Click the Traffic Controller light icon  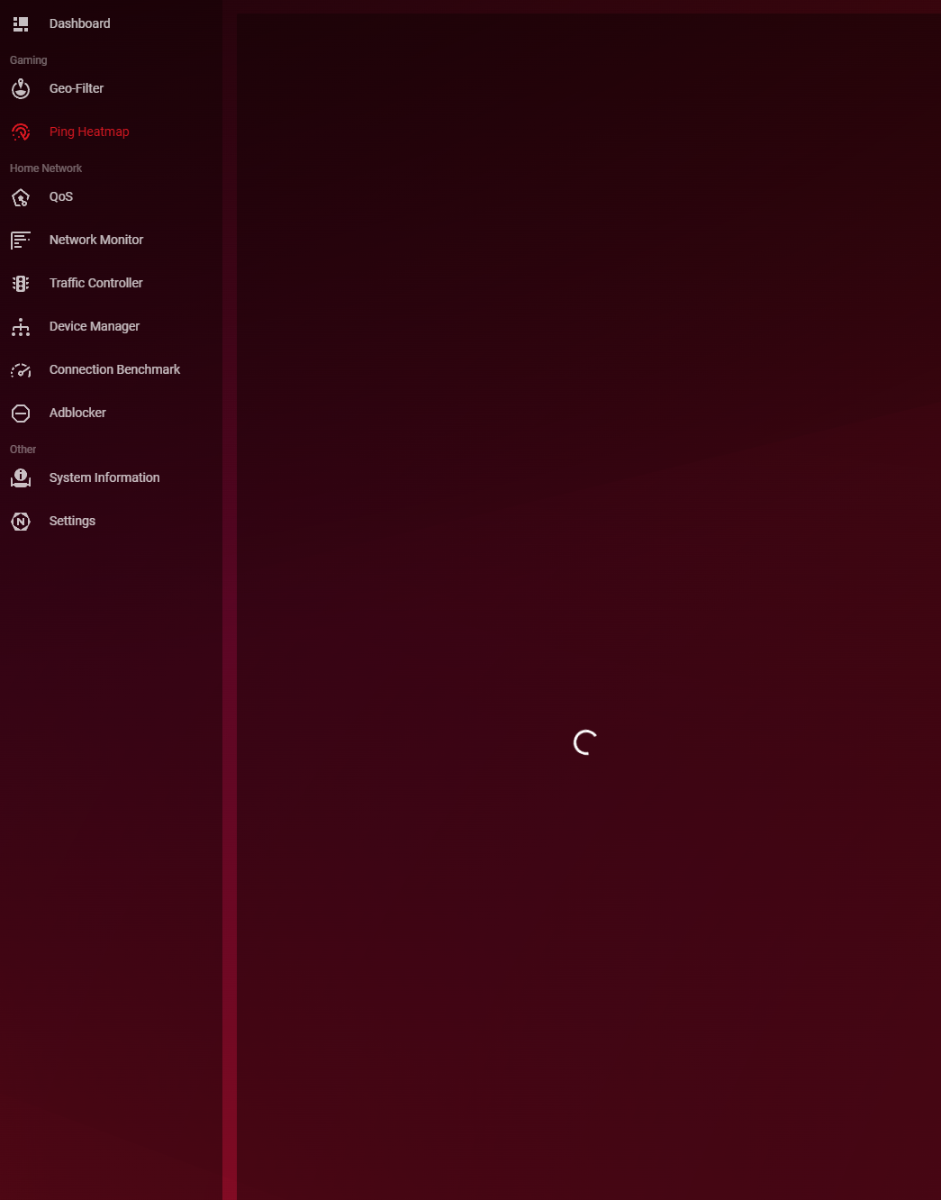[x=21, y=283]
